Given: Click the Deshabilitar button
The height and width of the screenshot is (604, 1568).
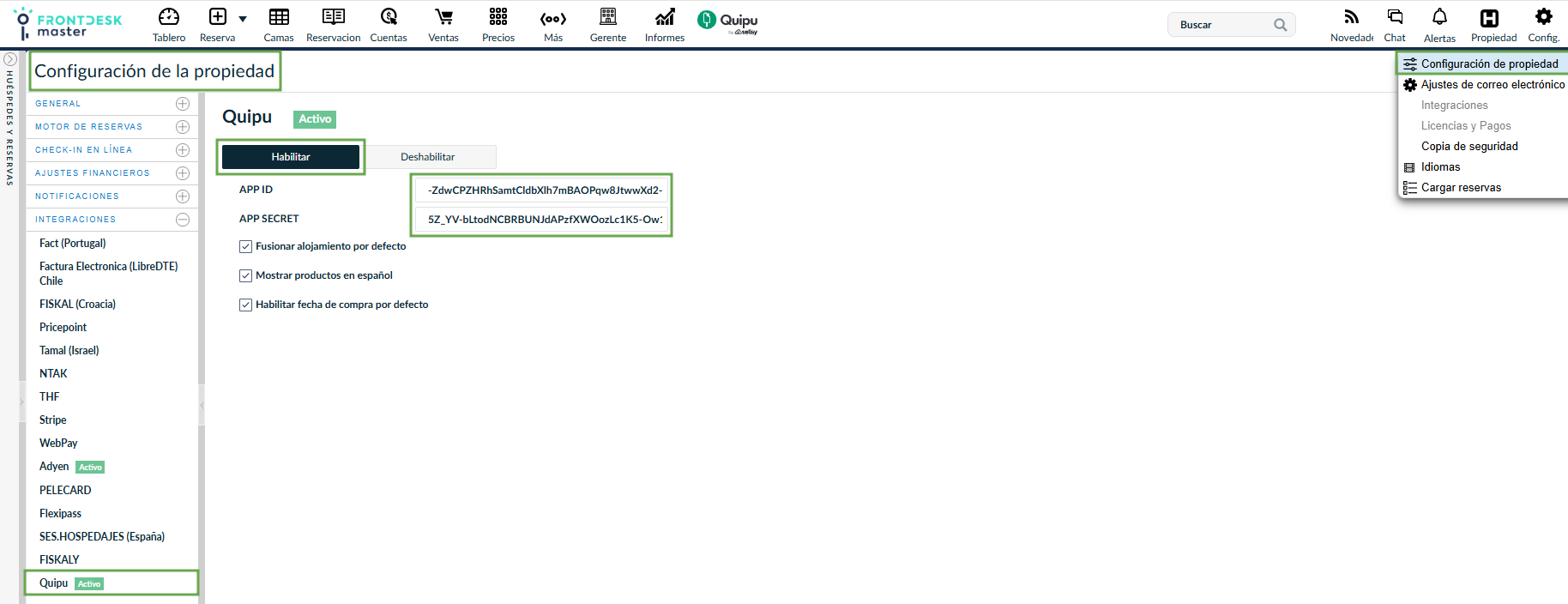Looking at the screenshot, I should [428, 157].
